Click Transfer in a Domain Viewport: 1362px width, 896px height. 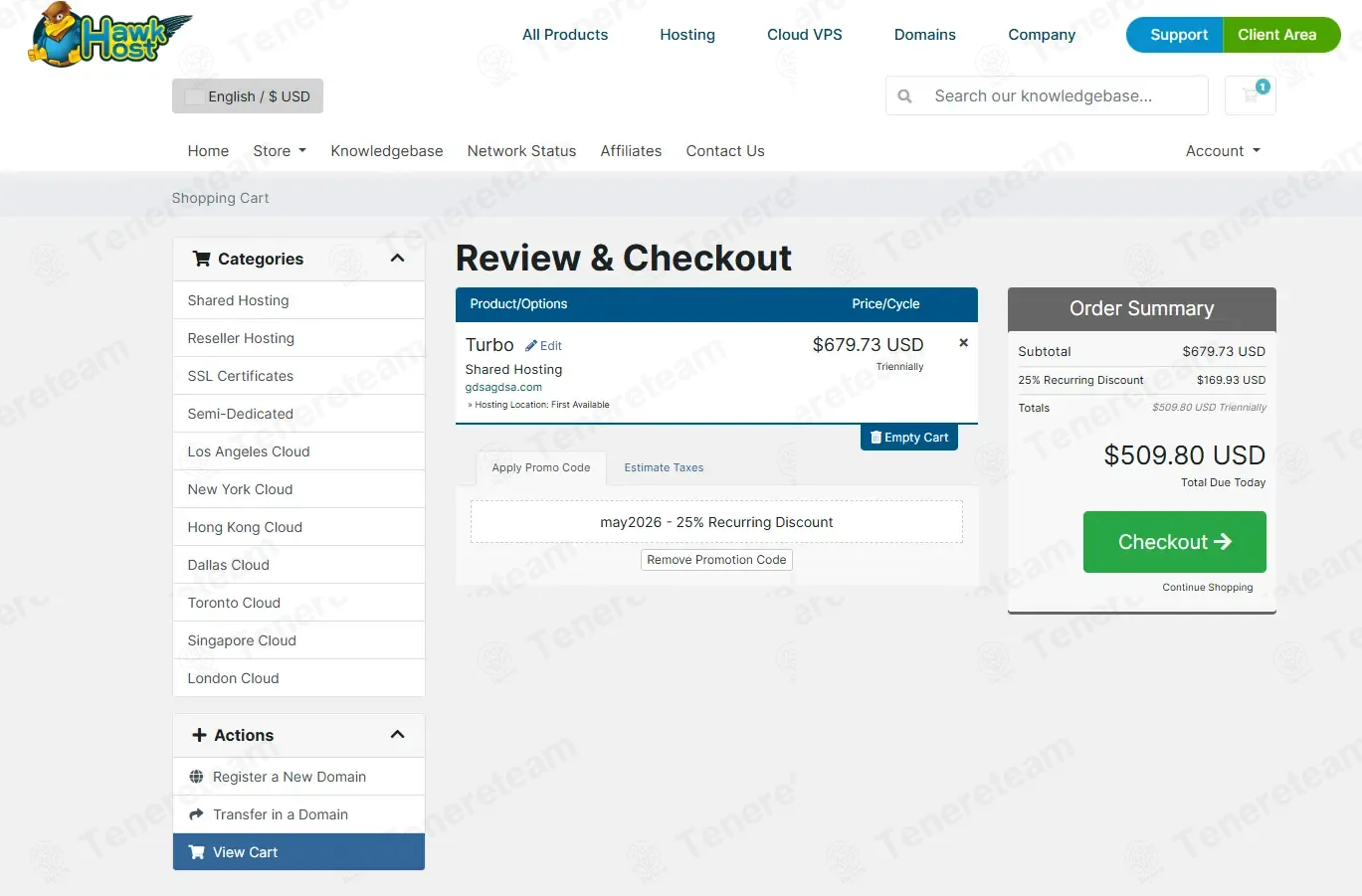click(x=298, y=814)
